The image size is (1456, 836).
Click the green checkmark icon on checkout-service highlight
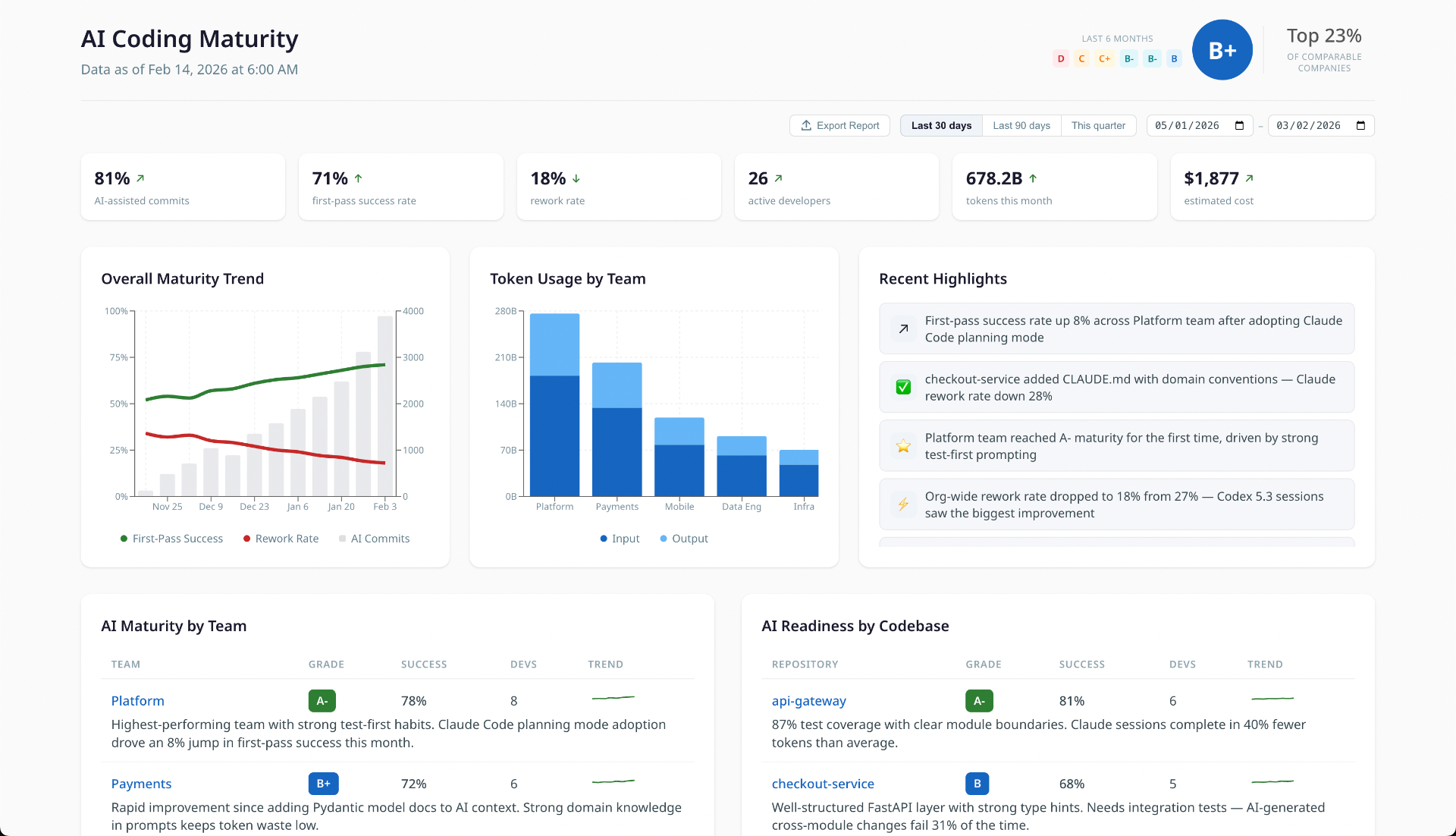coord(903,387)
